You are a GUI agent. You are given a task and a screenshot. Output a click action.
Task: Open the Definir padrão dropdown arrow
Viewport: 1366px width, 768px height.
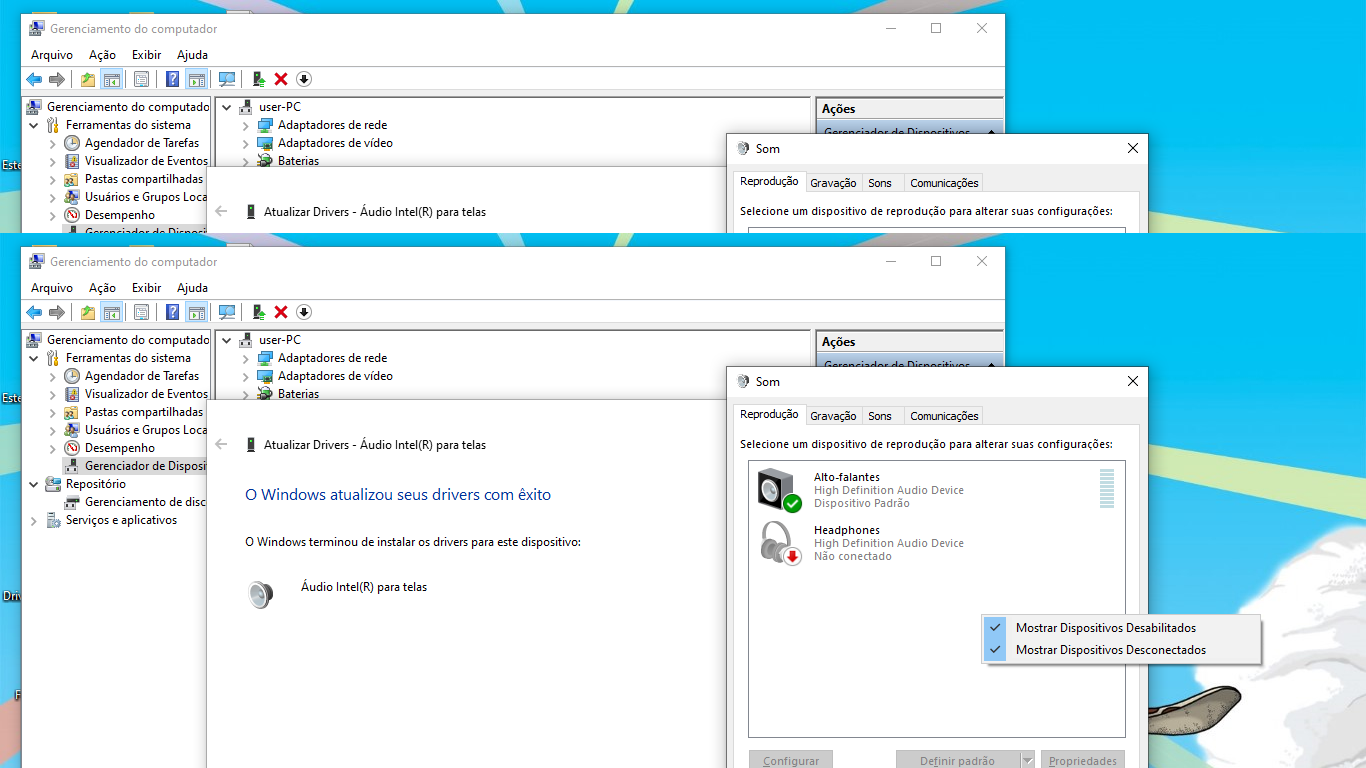tap(1027, 761)
